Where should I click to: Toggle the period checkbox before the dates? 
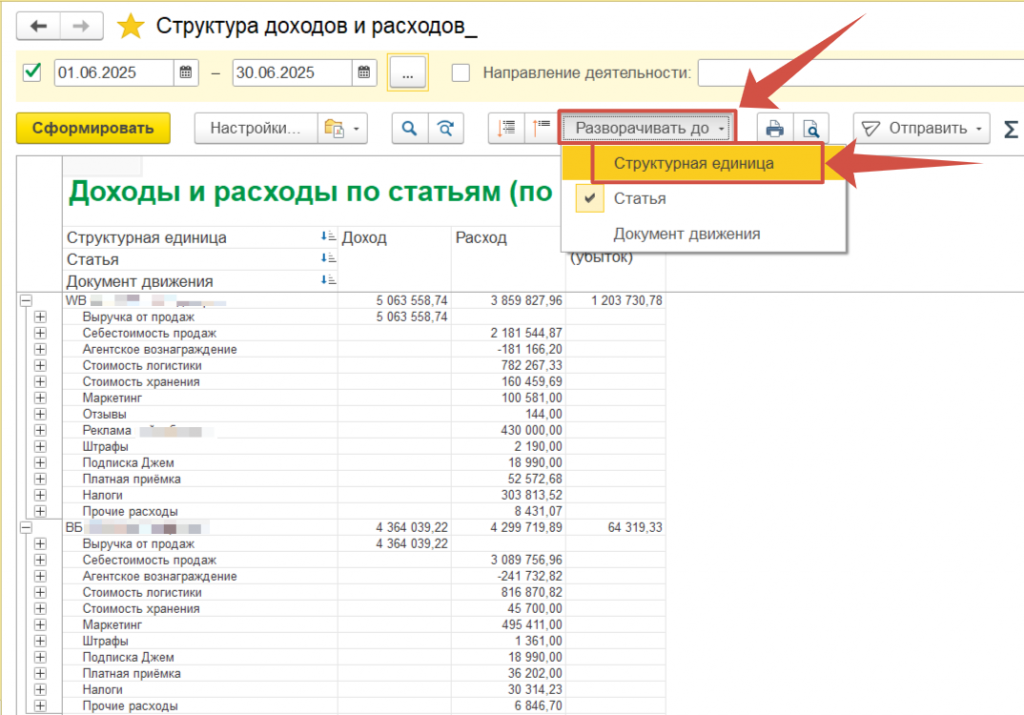tap(32, 73)
